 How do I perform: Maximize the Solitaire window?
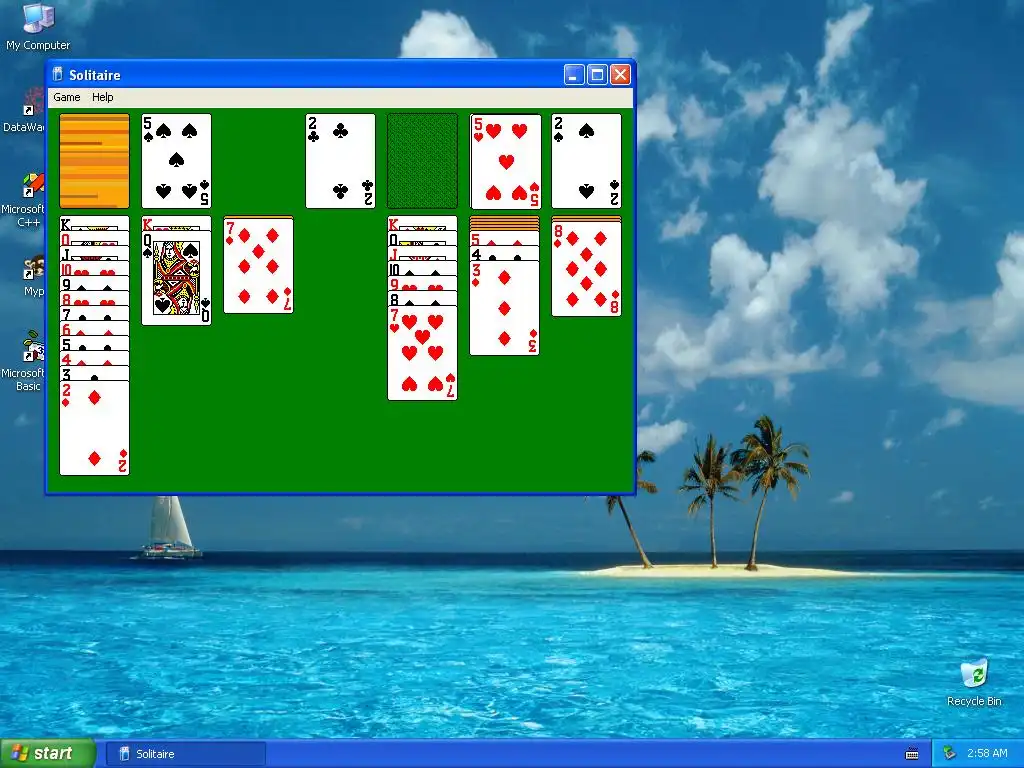point(597,74)
